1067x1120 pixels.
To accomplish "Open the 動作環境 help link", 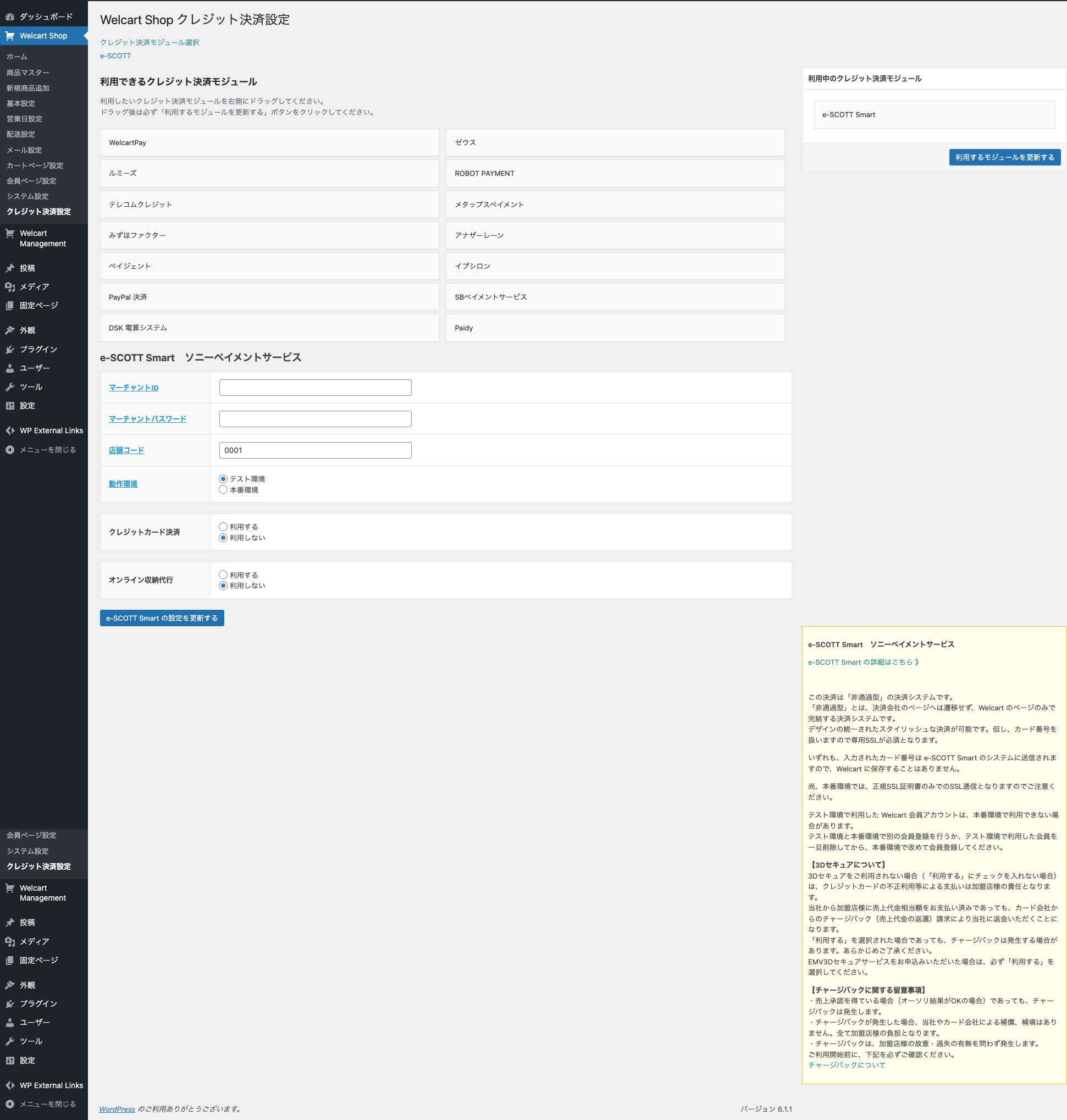I will tap(123, 484).
